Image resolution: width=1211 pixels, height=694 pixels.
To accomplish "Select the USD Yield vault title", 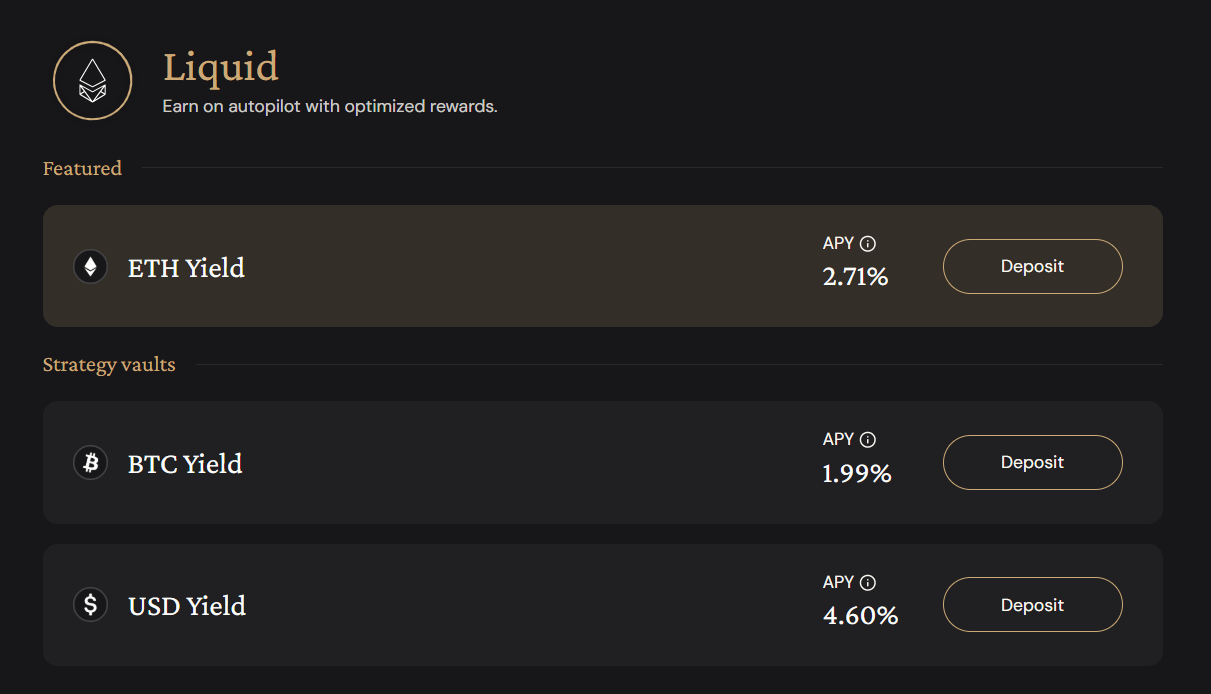I will tap(187, 606).
